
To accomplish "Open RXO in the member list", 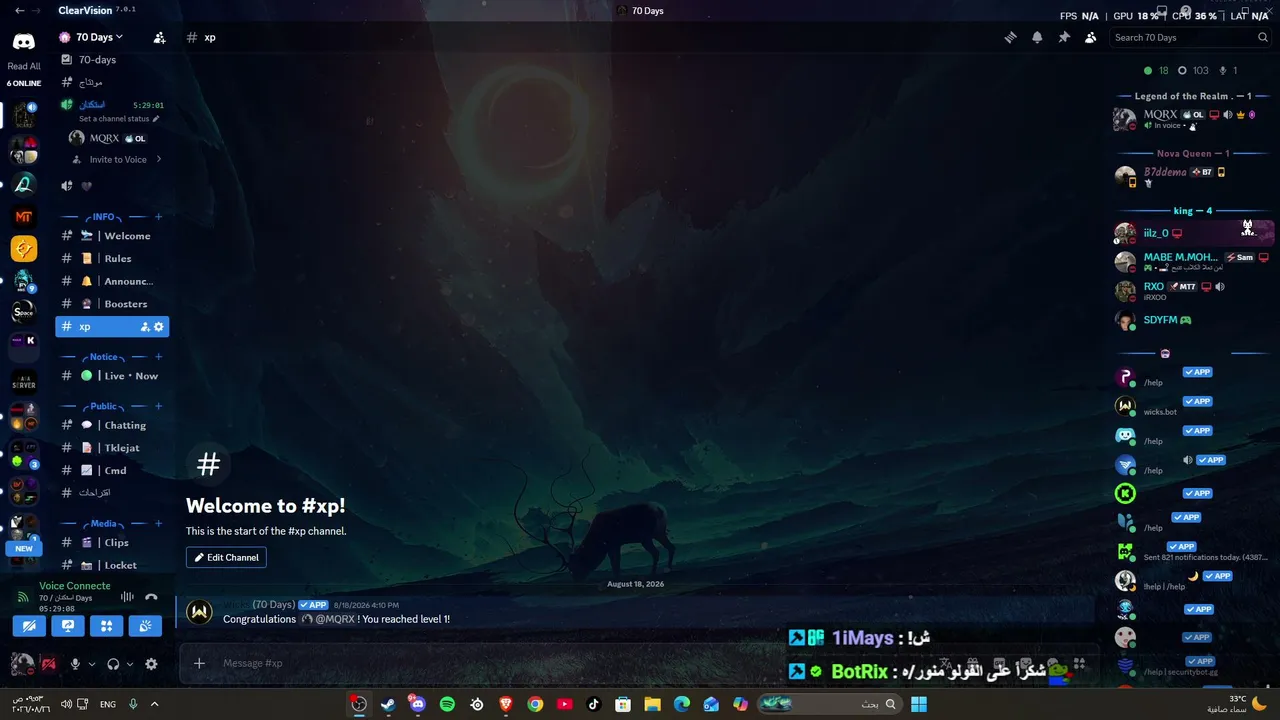I will pos(1192,291).
